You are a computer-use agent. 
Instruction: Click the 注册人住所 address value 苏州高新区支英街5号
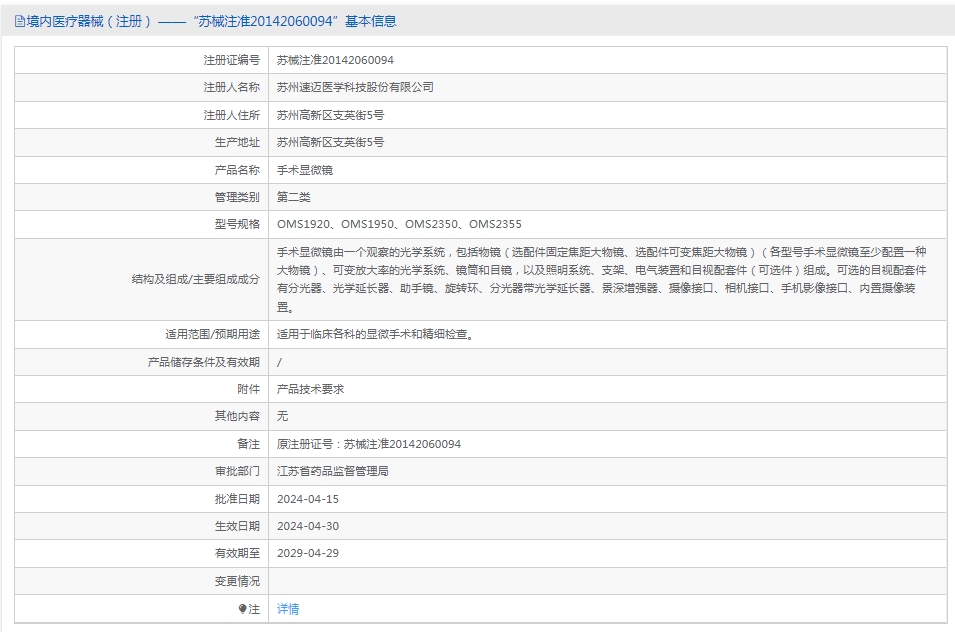tap(330, 115)
